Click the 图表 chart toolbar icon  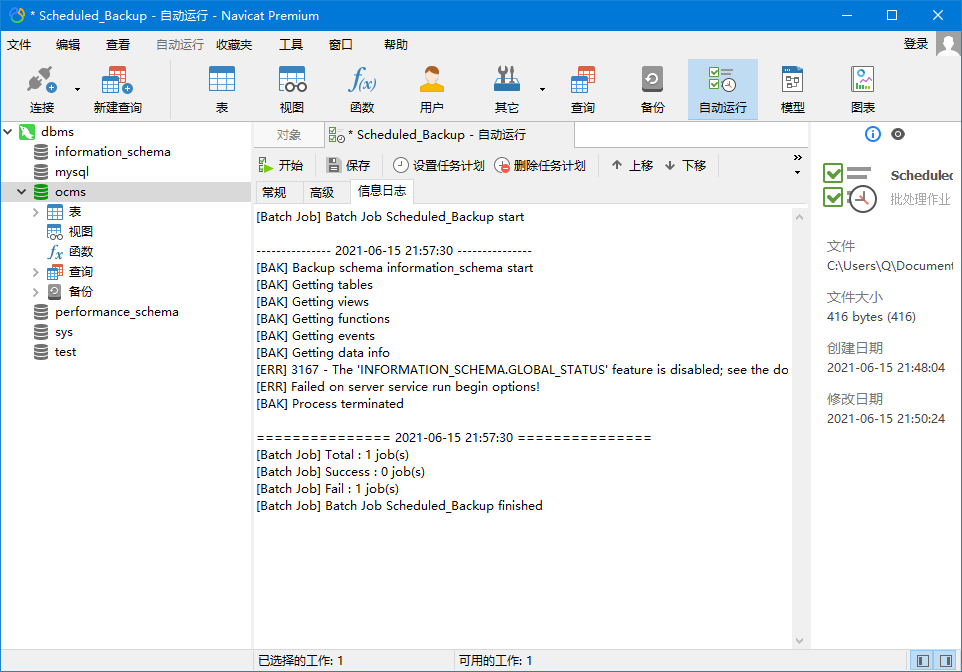pyautogui.click(x=862, y=89)
